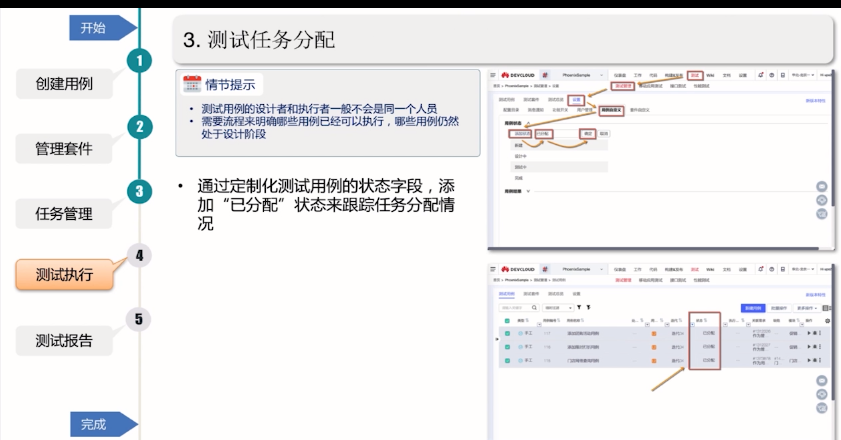Image resolution: width=841 pixels, height=440 pixels.
Task: Click document icon in upper screenshot header
Action: click(783, 75)
